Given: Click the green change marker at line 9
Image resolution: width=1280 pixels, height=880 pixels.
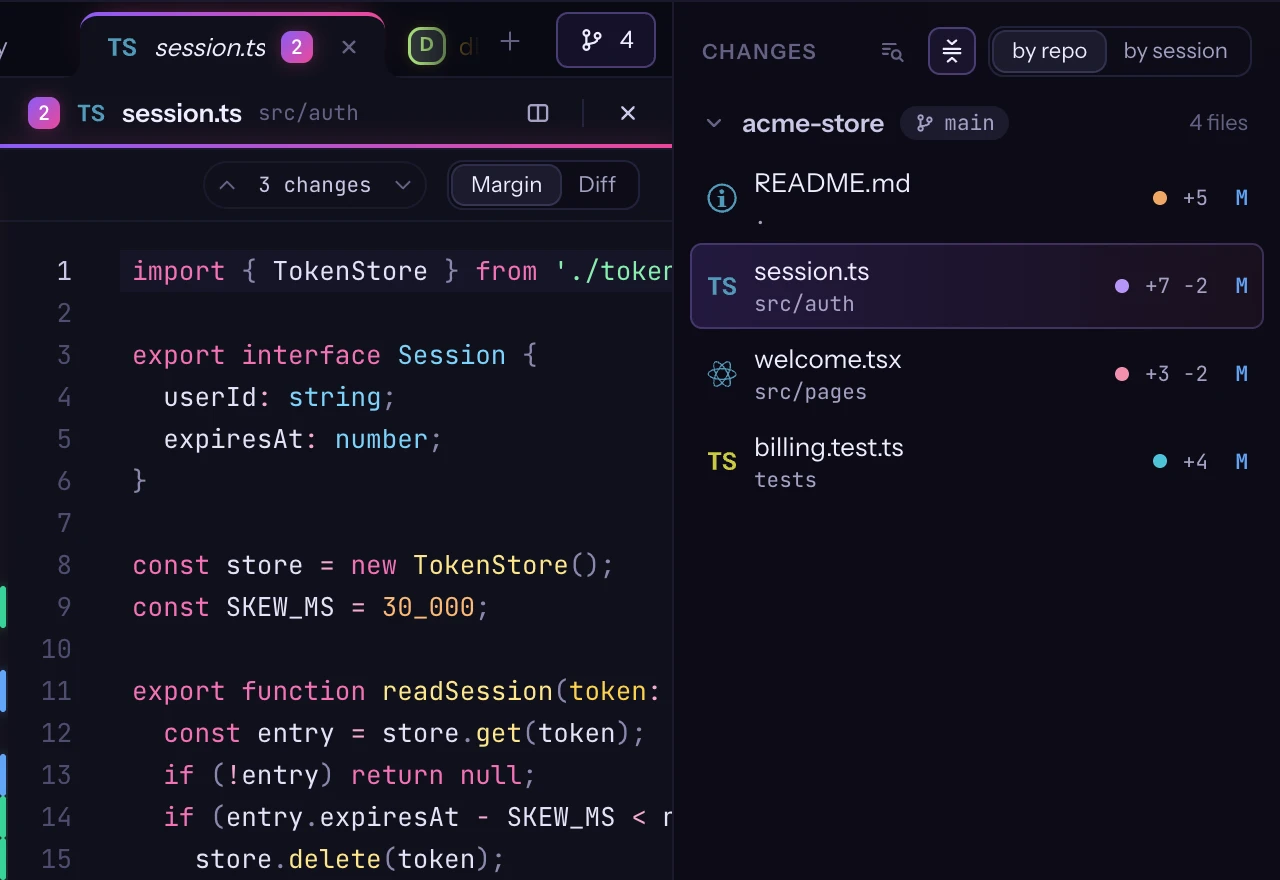Looking at the screenshot, I should click(x=3, y=607).
